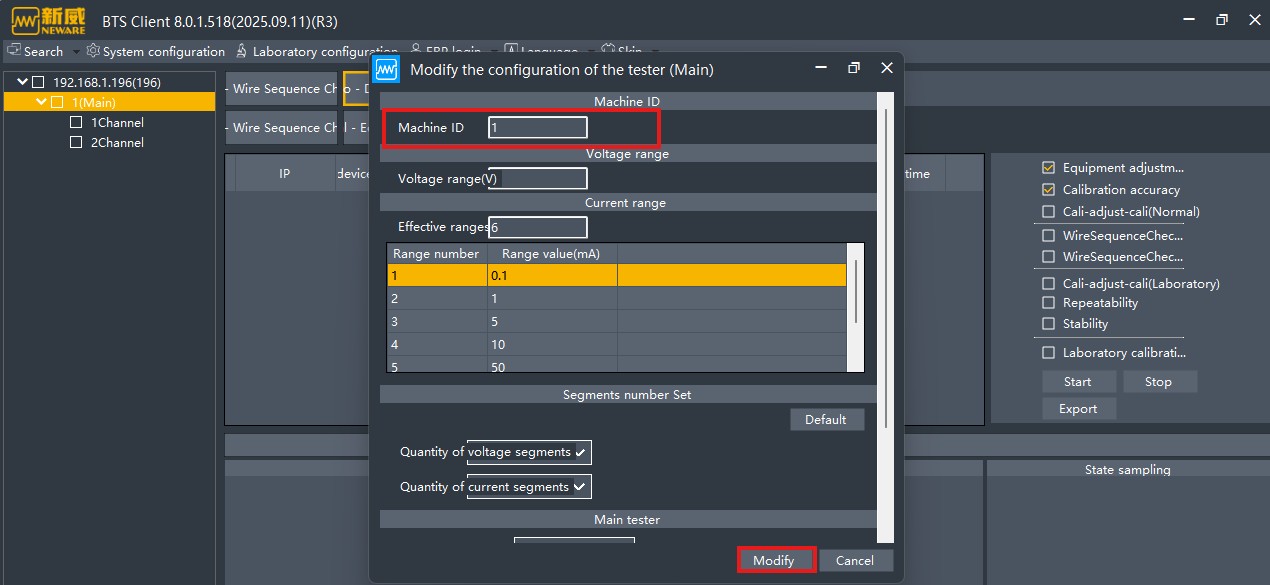The height and width of the screenshot is (585, 1270).
Task: Maximize the tester configuration dialog
Action: (853, 68)
